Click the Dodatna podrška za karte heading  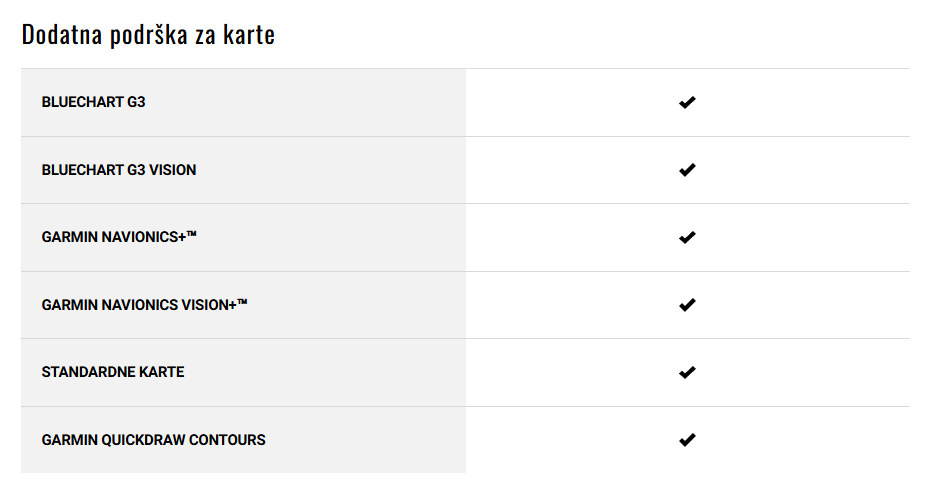[x=148, y=35]
